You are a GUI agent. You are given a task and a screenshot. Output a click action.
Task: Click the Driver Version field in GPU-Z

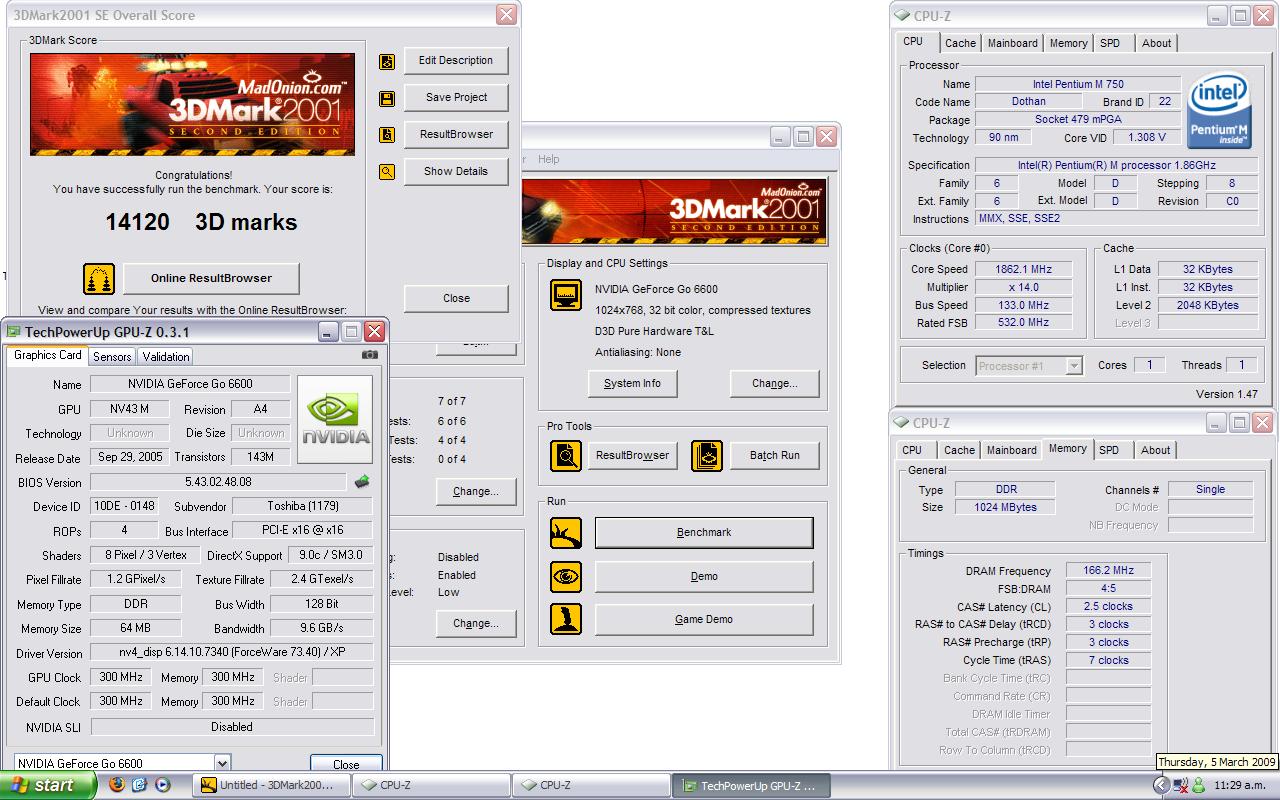click(232, 653)
